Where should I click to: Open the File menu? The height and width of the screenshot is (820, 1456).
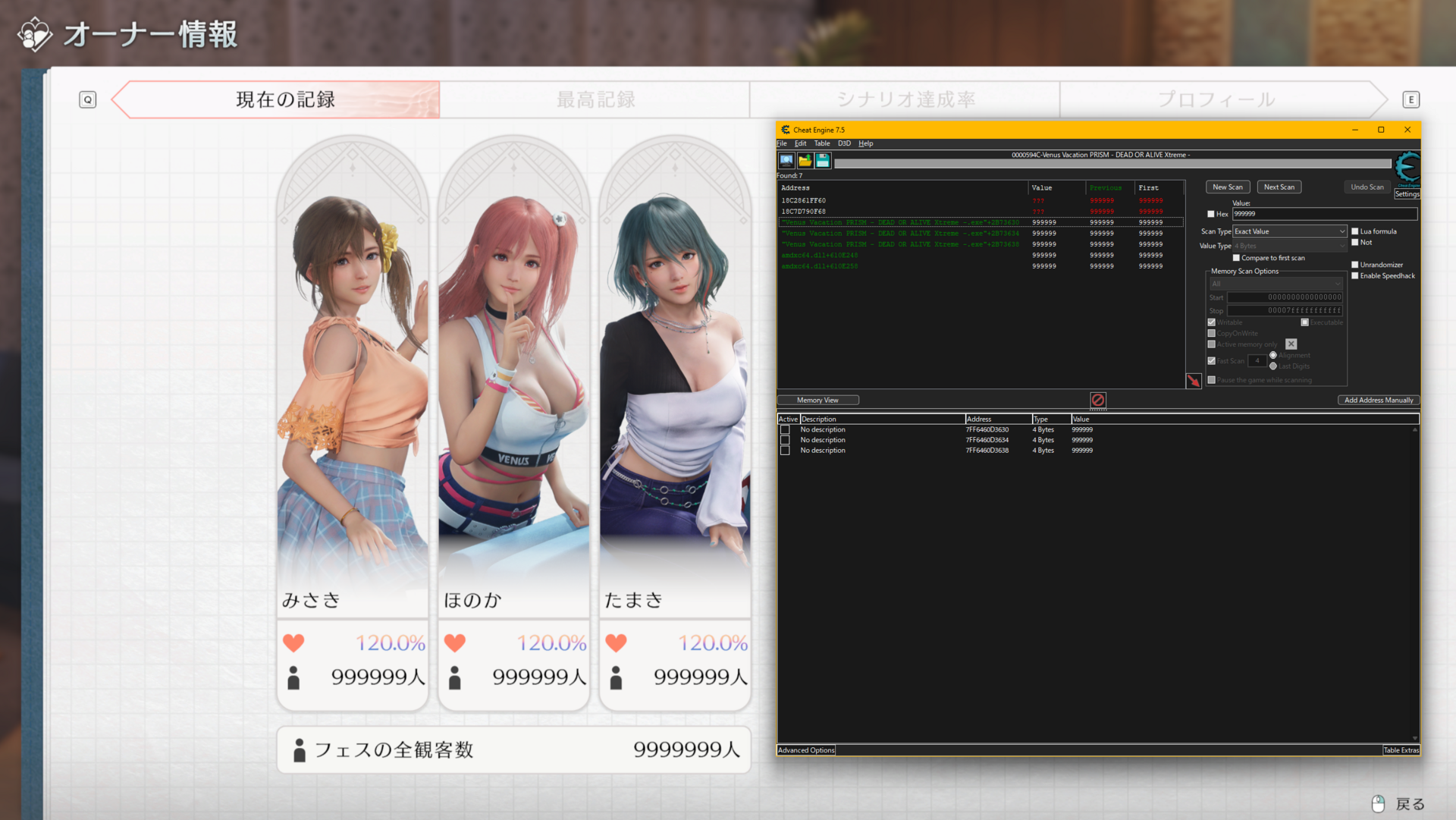click(782, 143)
